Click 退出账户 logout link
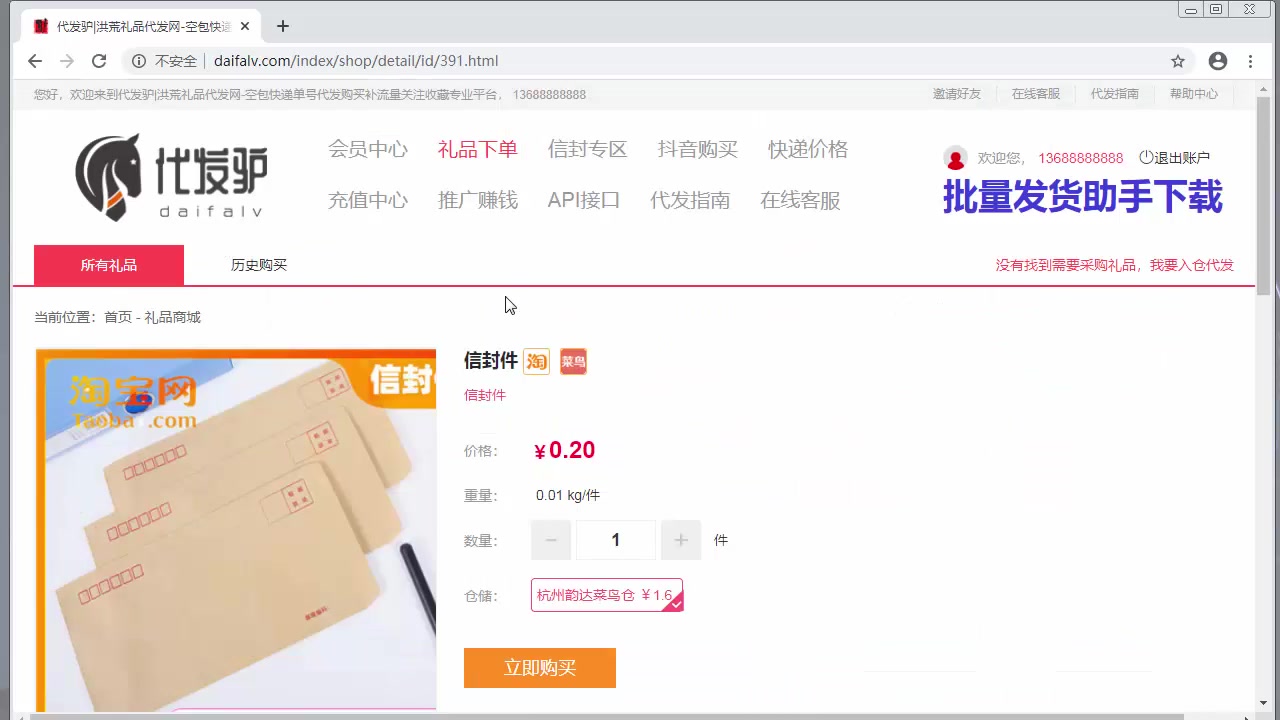This screenshot has height=720, width=1280. click(1175, 158)
